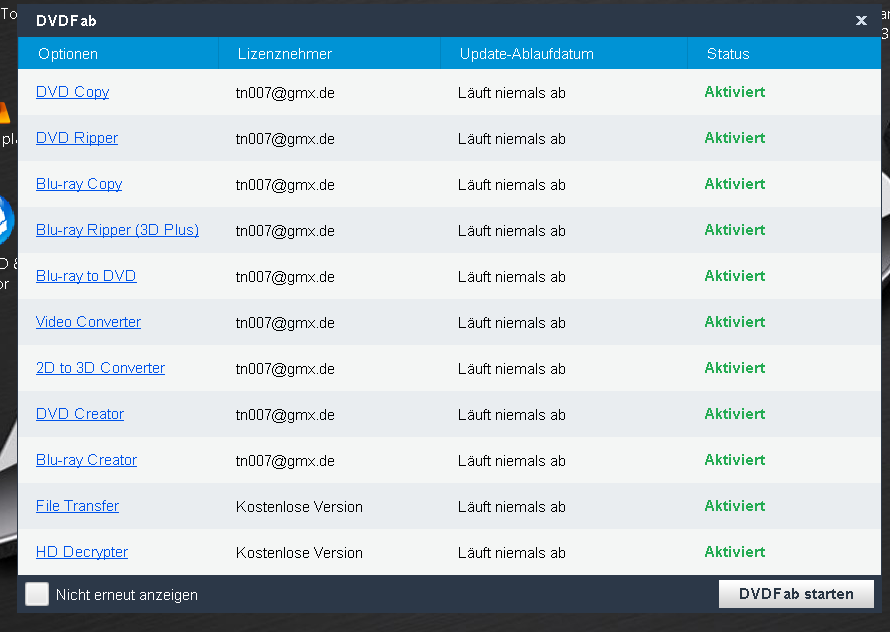Select the licensee email in DVD Copy row
The width and height of the screenshot is (890, 632).
(285, 93)
